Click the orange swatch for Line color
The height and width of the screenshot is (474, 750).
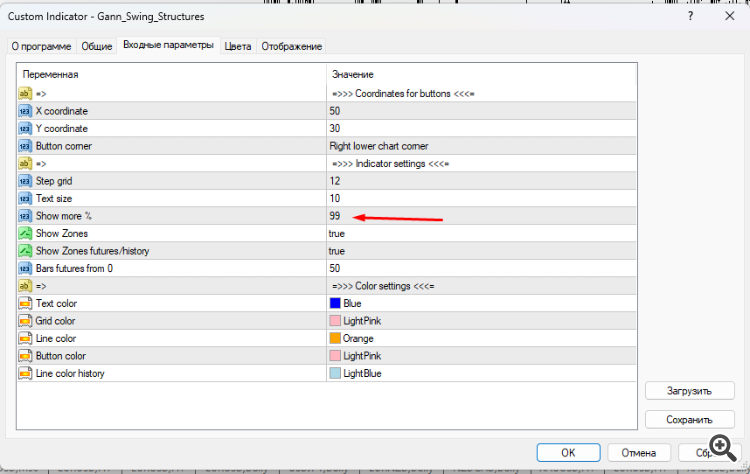tap(335, 338)
